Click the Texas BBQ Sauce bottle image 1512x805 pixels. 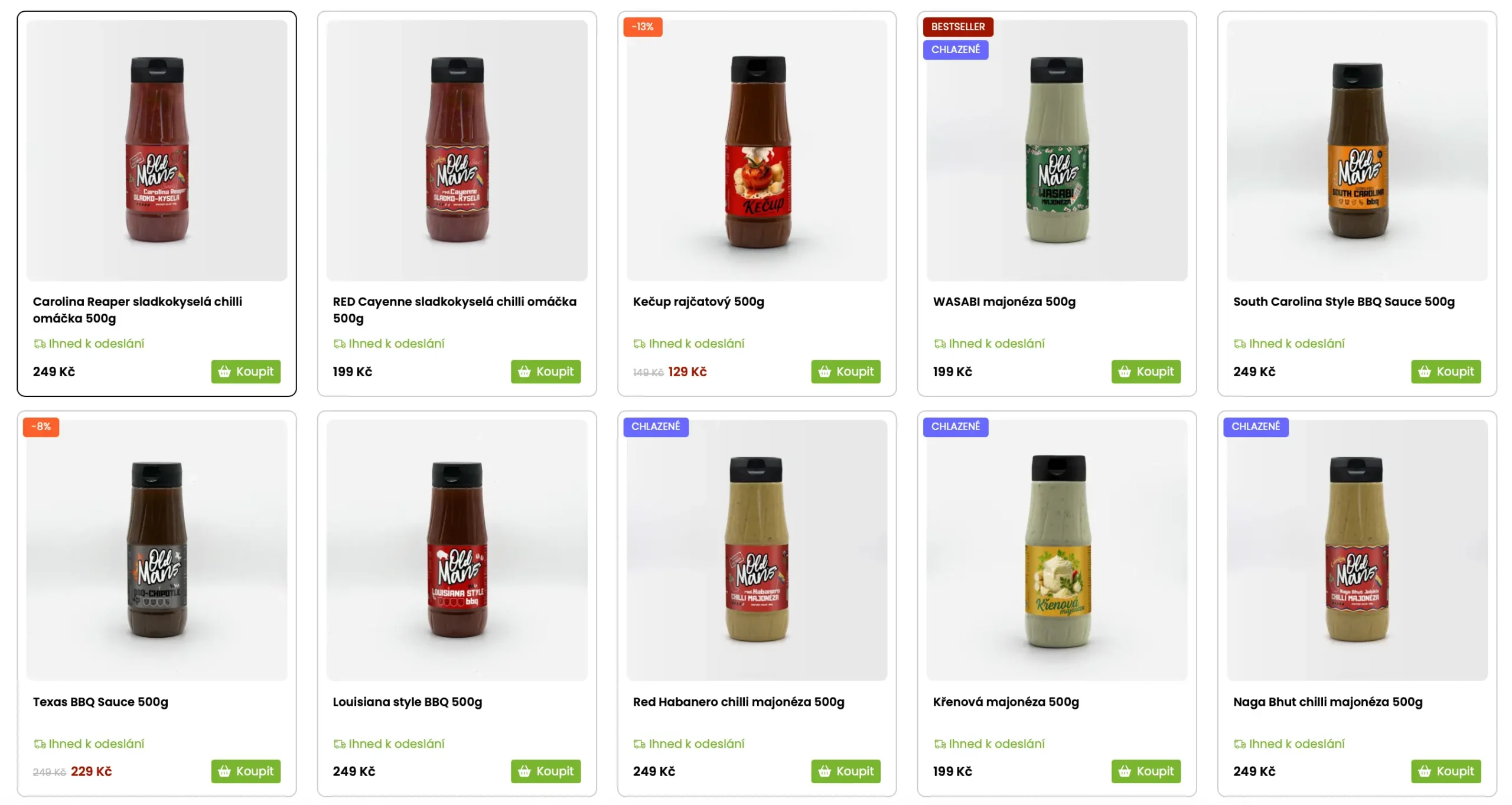pos(157,550)
